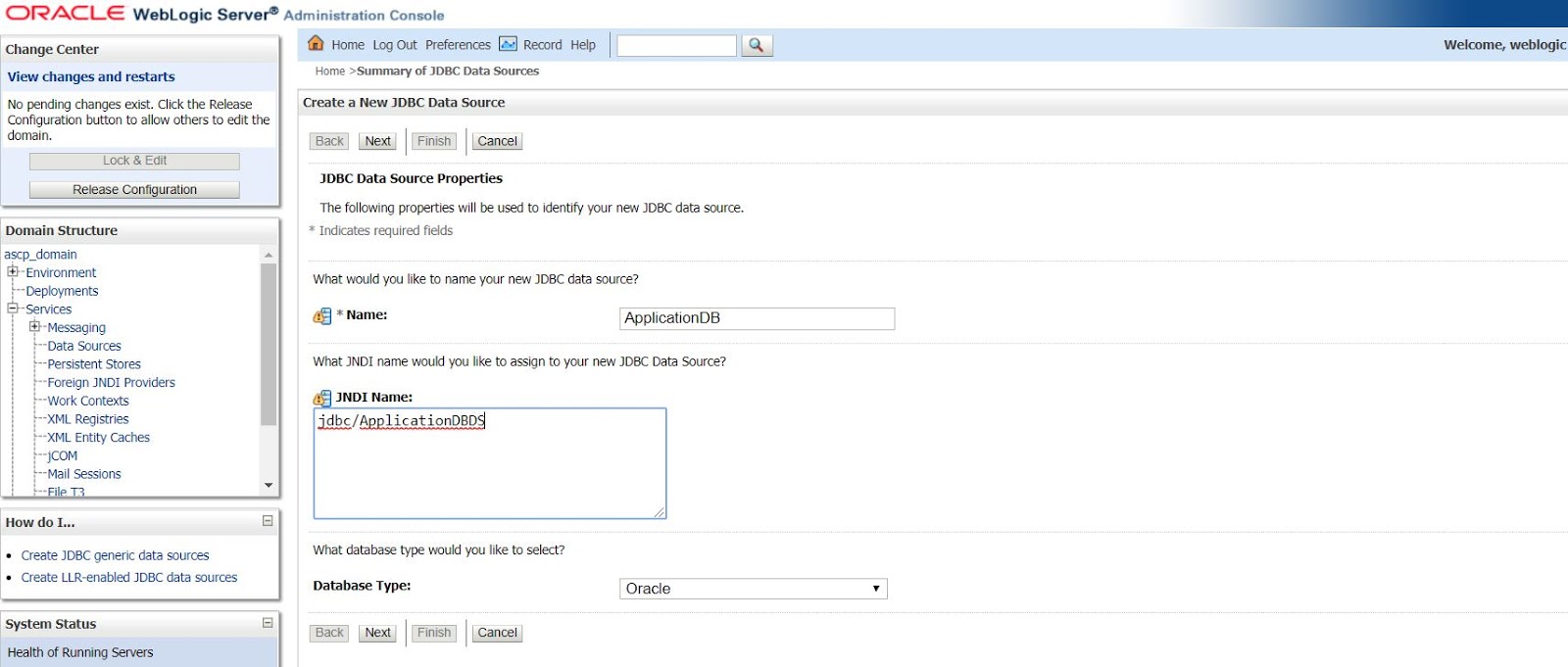Collapse the How do I panel

pyautogui.click(x=268, y=521)
